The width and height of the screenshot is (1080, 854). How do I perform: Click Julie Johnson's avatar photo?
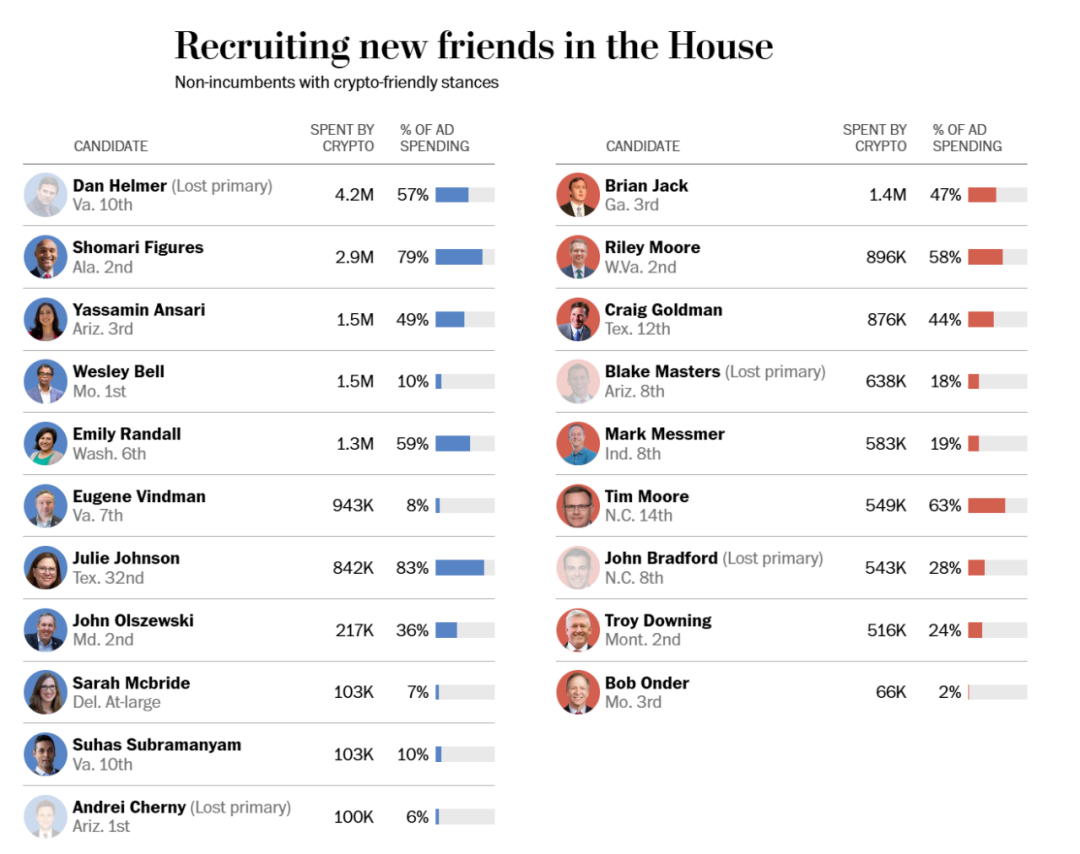[x=45, y=568]
